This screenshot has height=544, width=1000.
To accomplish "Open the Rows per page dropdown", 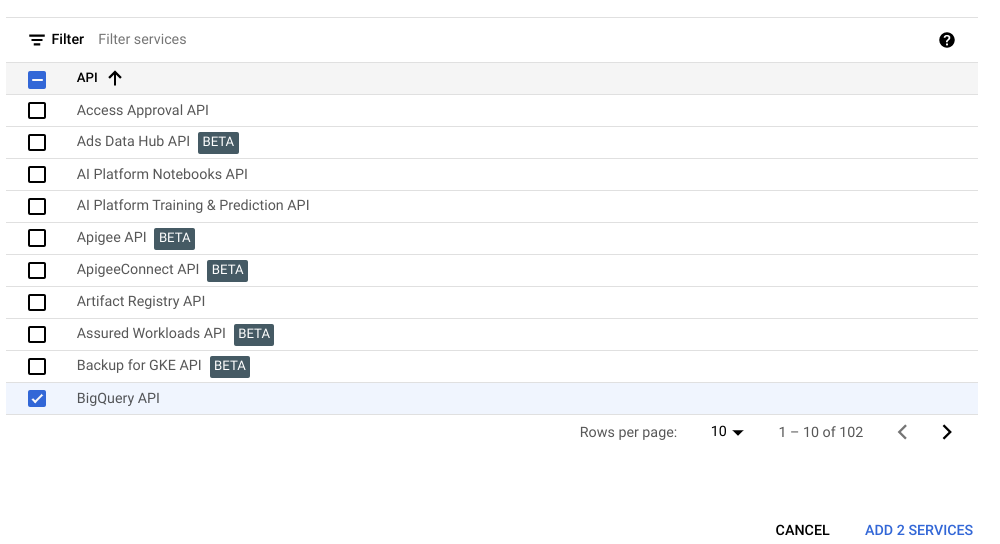I will coord(727,432).
